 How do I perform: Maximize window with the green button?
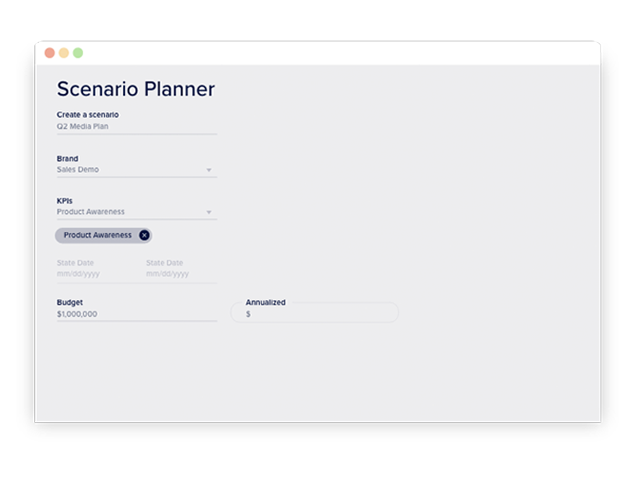click(78, 53)
